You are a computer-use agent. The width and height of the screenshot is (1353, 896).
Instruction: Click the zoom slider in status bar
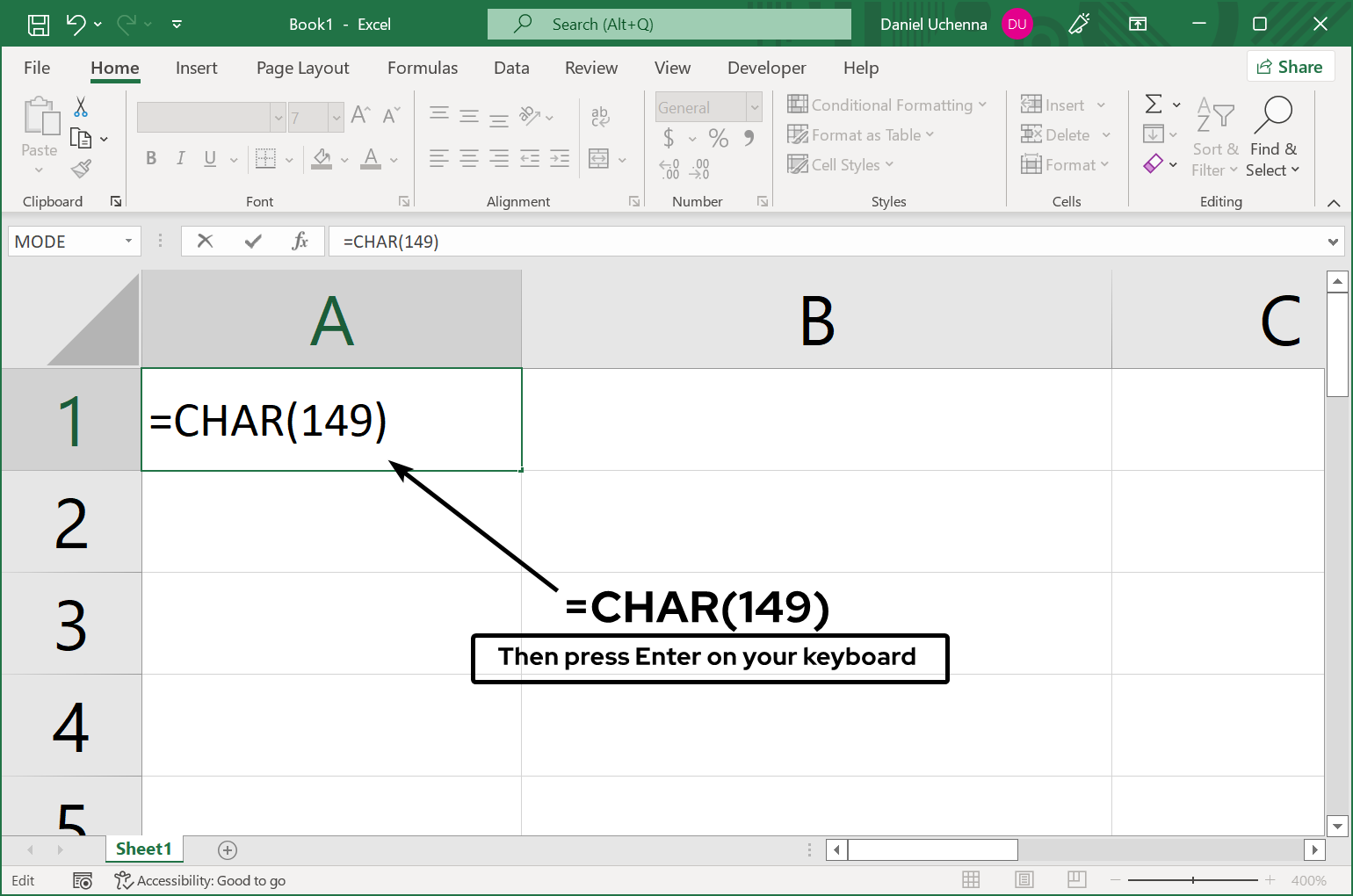[1192, 880]
